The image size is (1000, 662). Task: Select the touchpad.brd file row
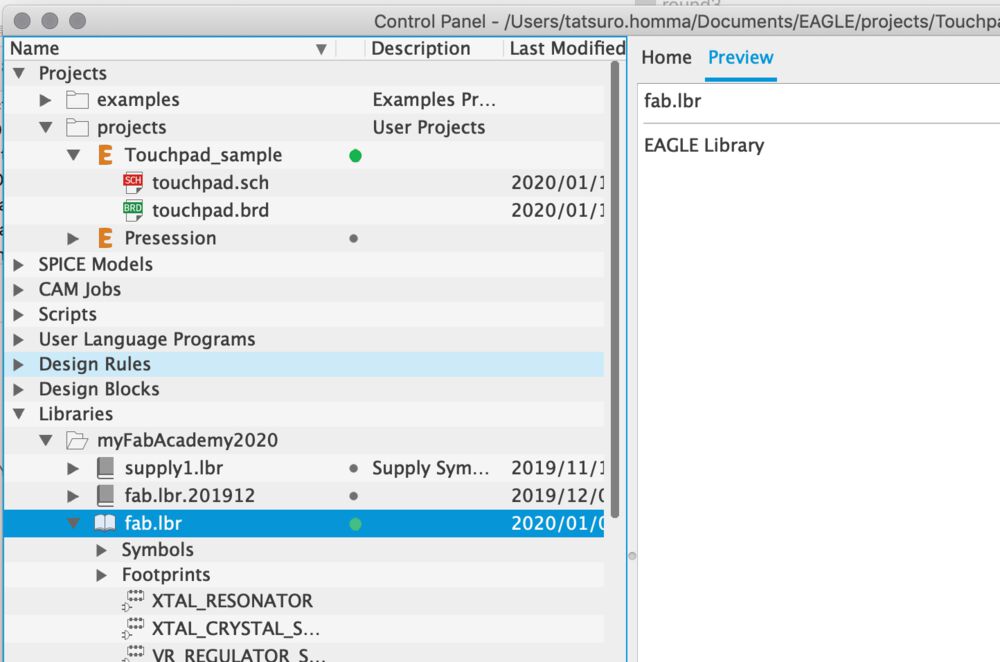(x=304, y=210)
